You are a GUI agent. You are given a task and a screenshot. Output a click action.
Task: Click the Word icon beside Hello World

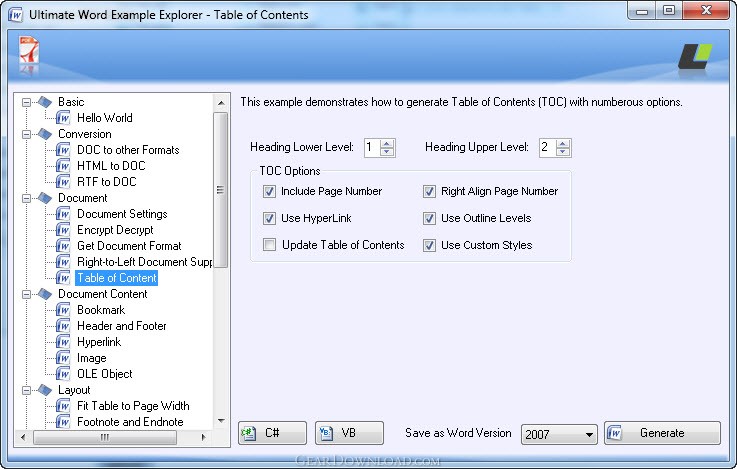63,118
